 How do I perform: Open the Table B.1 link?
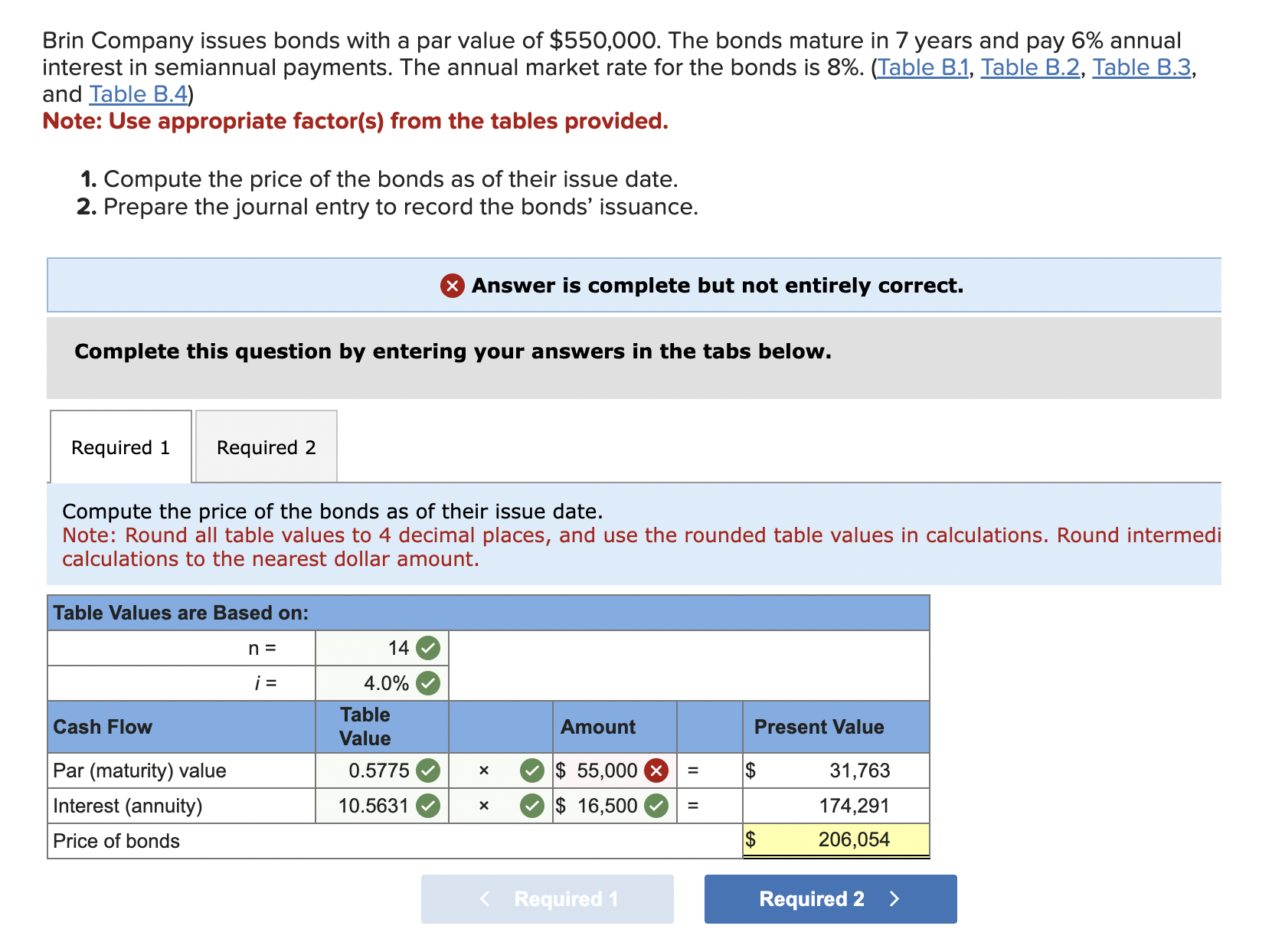coord(923,67)
